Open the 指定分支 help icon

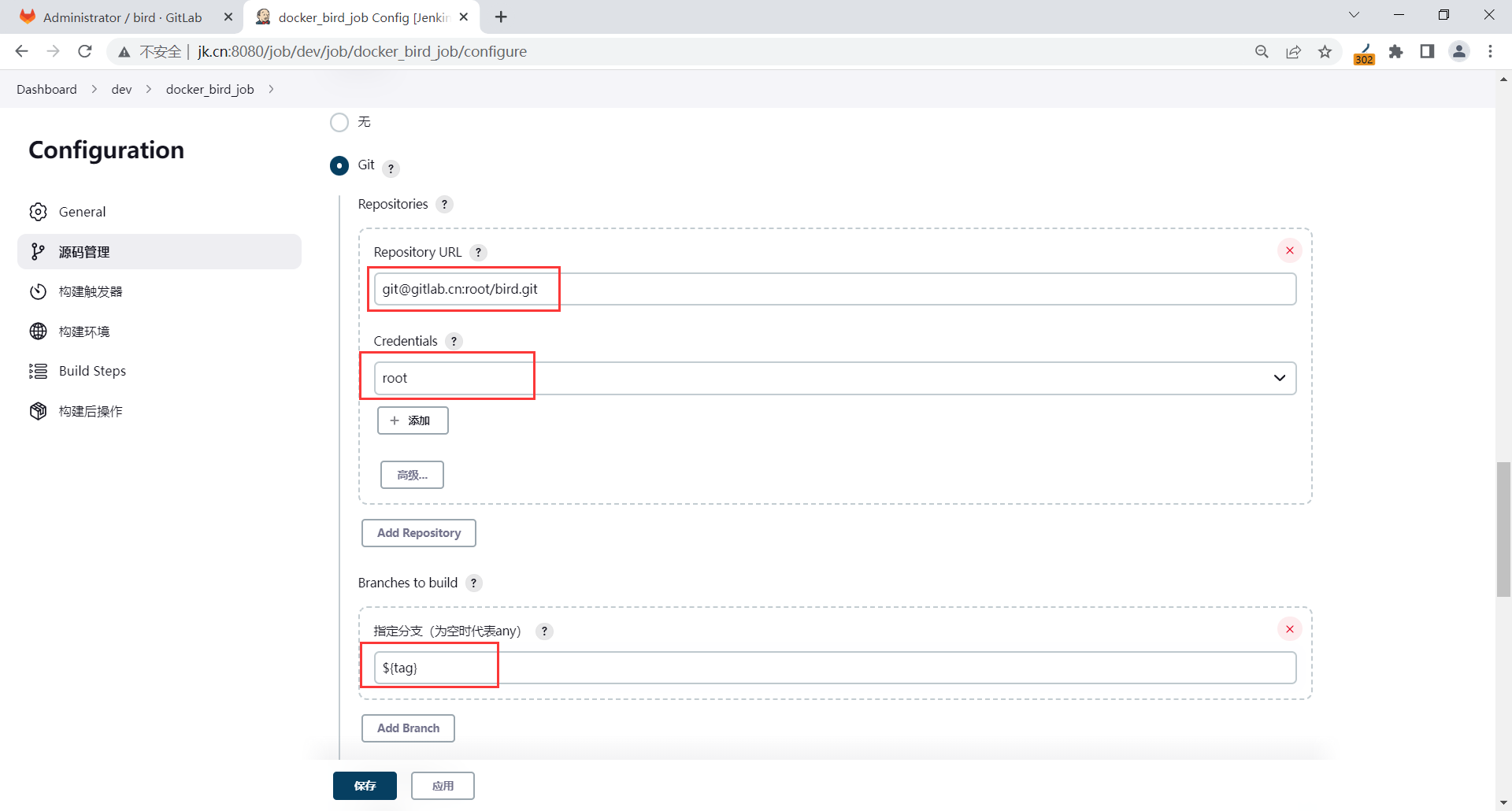coord(544,631)
